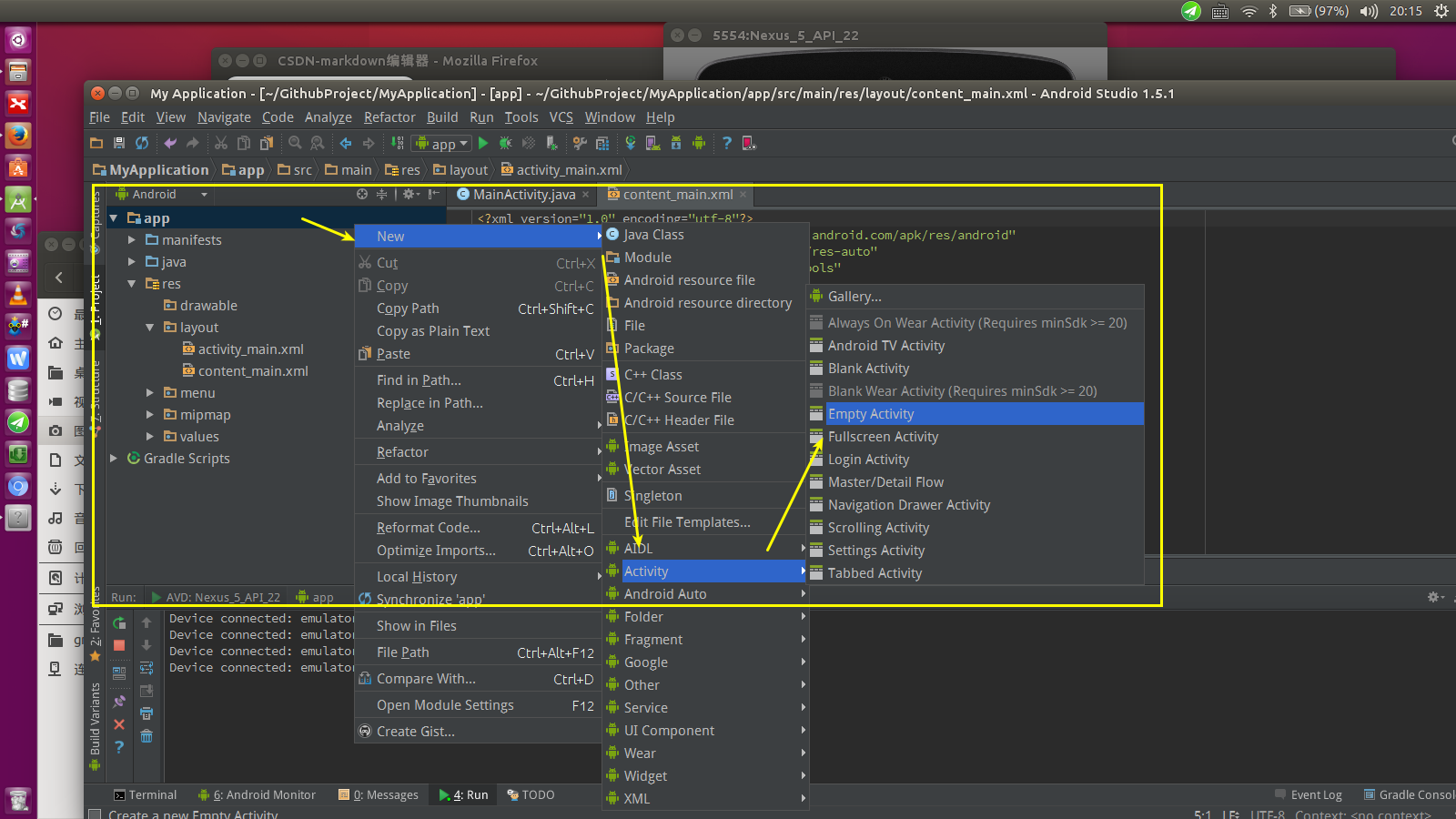The height and width of the screenshot is (819, 1456).
Task: Click the Clear All trash icon in Run panel
Action: [147, 736]
